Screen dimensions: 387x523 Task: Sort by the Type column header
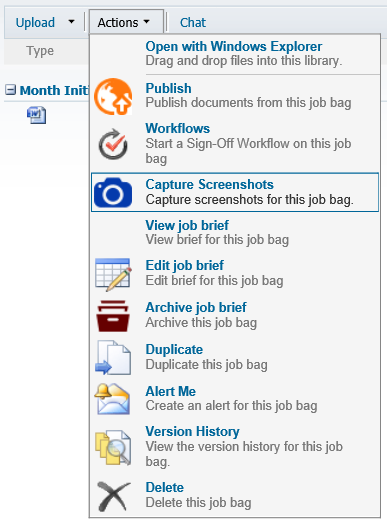coord(40,51)
